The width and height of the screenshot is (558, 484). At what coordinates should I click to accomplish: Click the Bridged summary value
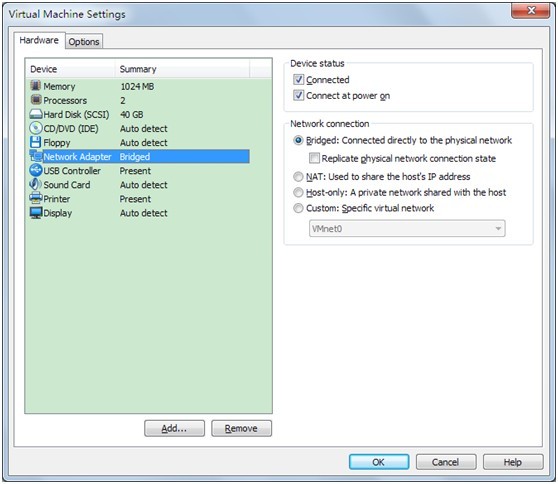(135, 157)
